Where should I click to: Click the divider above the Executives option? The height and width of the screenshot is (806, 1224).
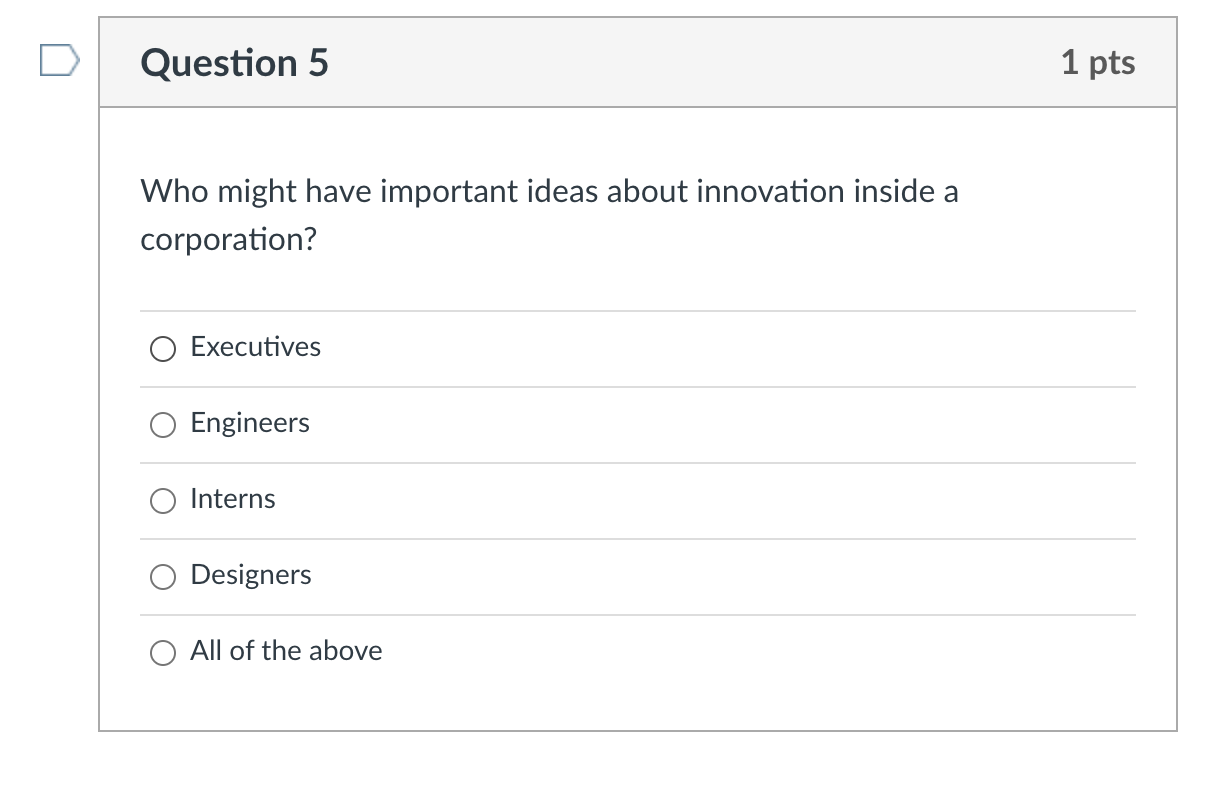[x=638, y=310]
